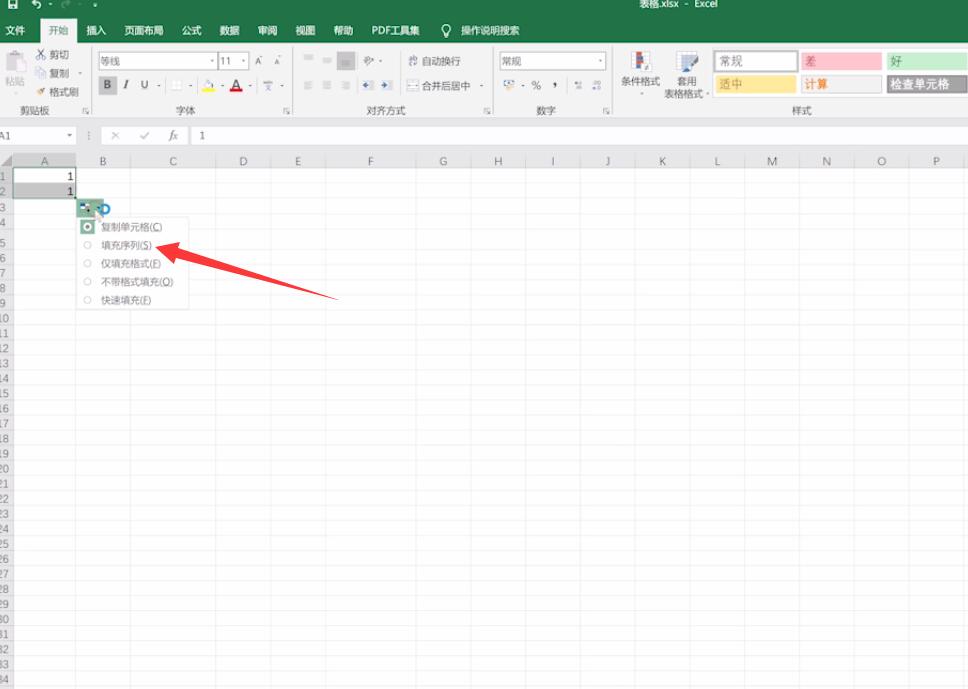Image resolution: width=968 pixels, height=689 pixels.
Task: Click the Format Painter brush icon
Action: pos(41,91)
